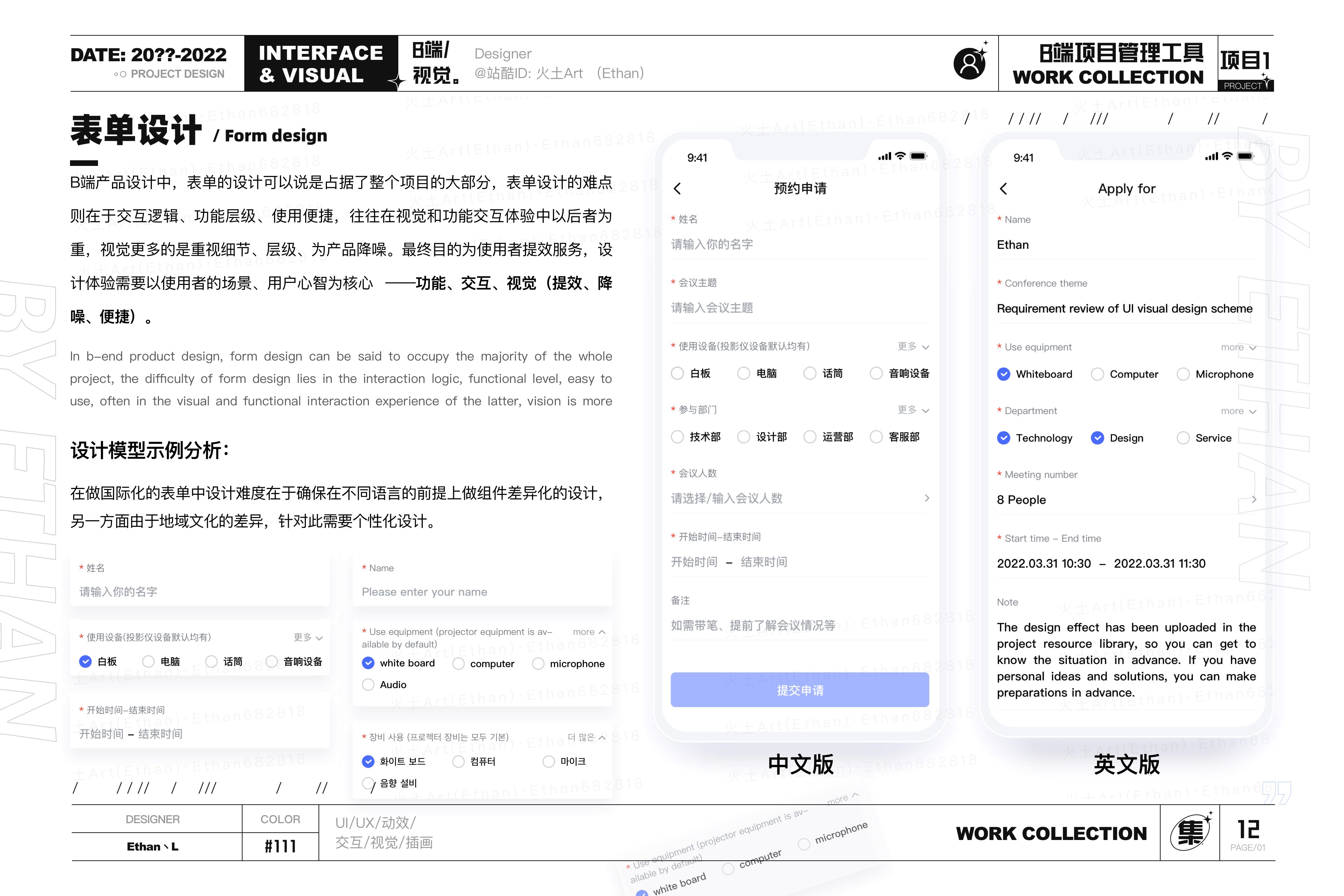Select 마이크 in Korean card
Viewport: 1344px width, 896px height.
click(x=548, y=761)
